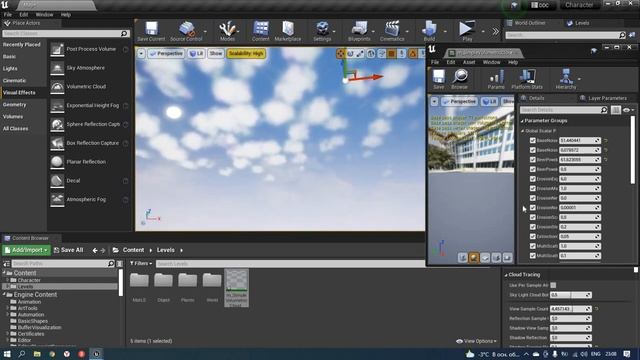Open Source Control toolbar icon
The height and width of the screenshot is (360, 640).
pos(186,31)
